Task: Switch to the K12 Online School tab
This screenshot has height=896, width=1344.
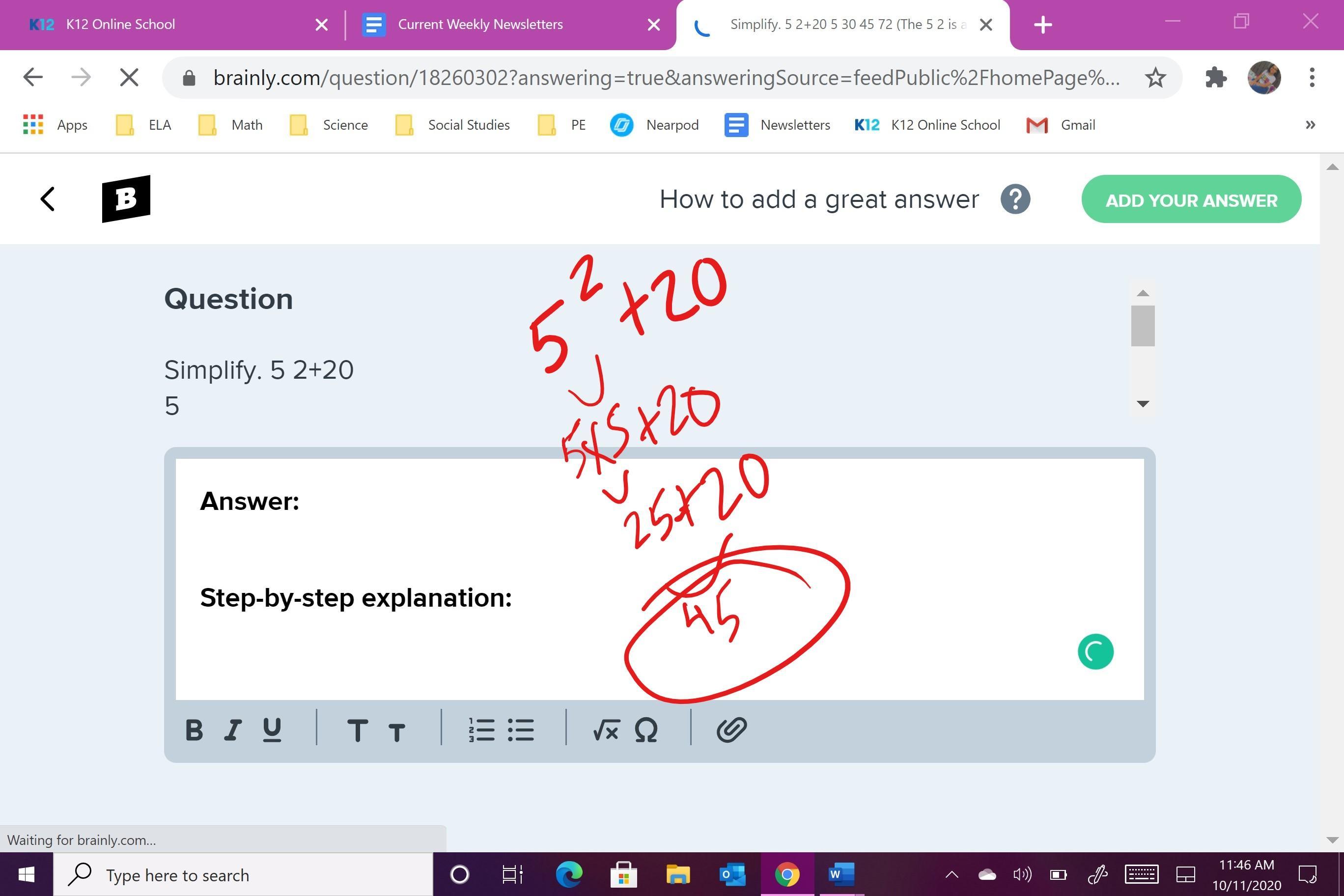Action: click(120, 25)
